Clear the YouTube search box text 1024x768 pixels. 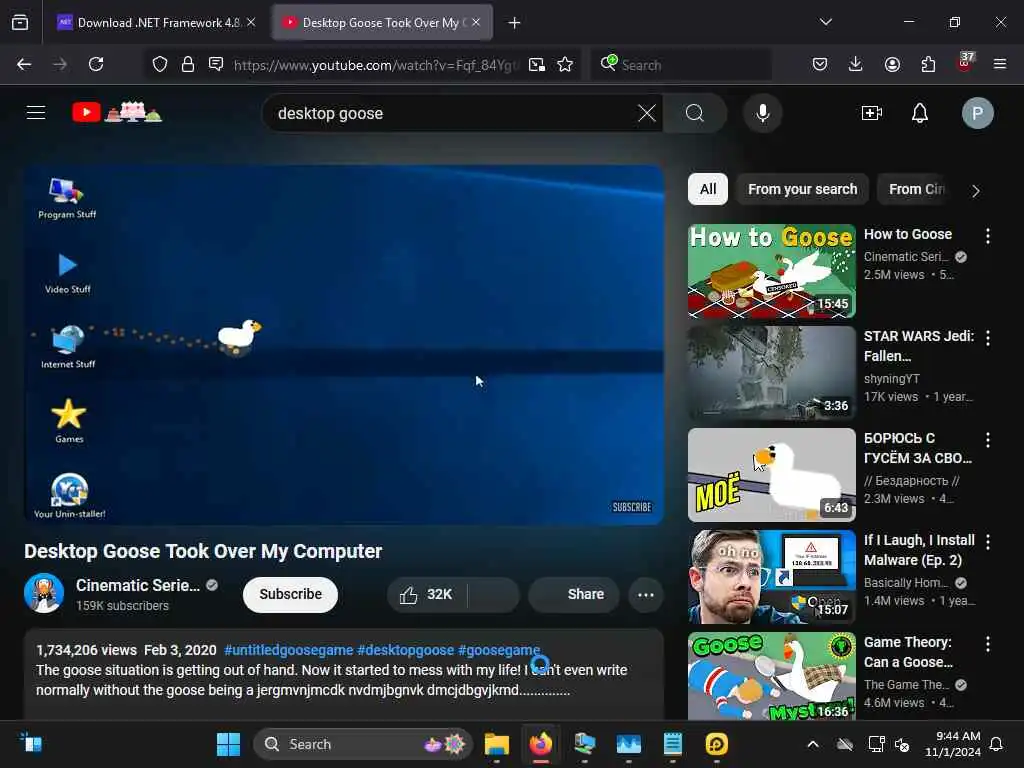click(x=647, y=113)
